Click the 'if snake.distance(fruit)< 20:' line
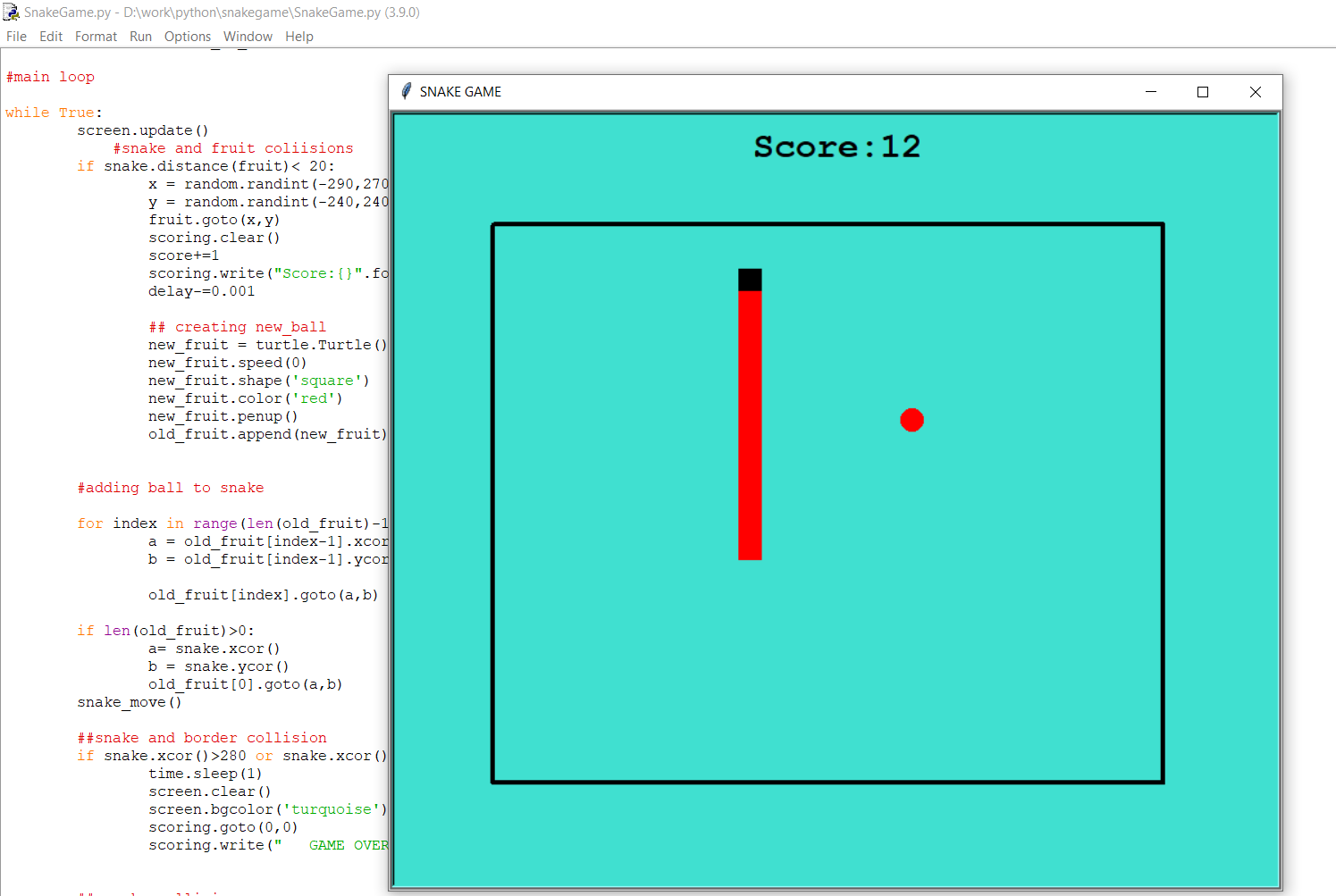Image resolution: width=1336 pixels, height=896 pixels. coord(206,166)
